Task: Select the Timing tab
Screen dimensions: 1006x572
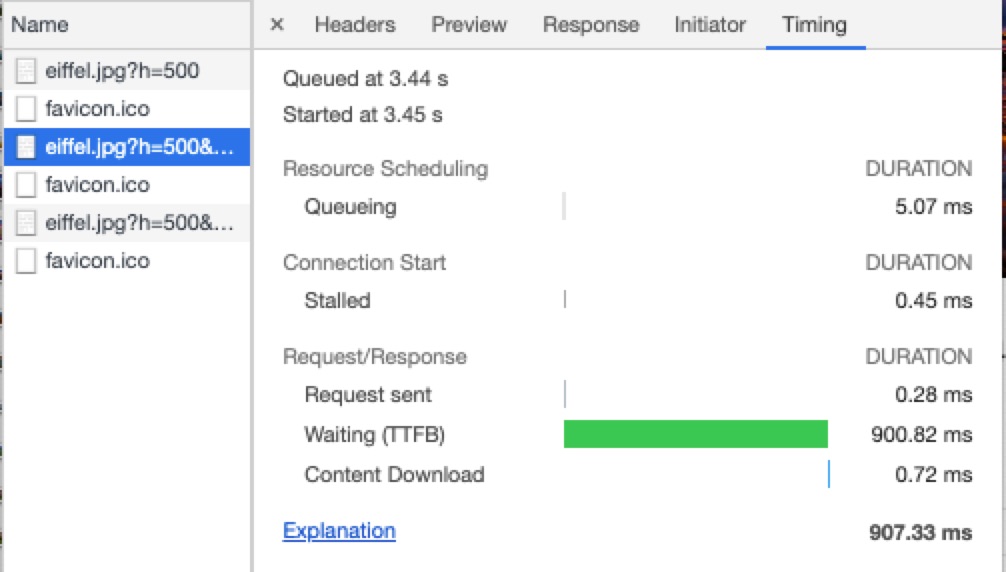Action: point(814,25)
